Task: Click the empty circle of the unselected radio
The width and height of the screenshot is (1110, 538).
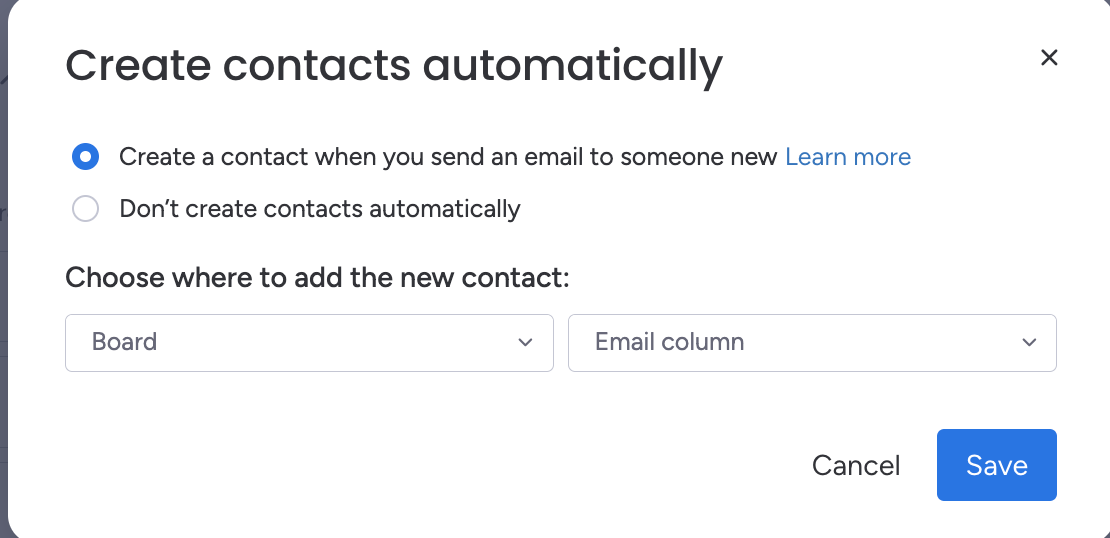Action: pyautogui.click(x=86, y=209)
